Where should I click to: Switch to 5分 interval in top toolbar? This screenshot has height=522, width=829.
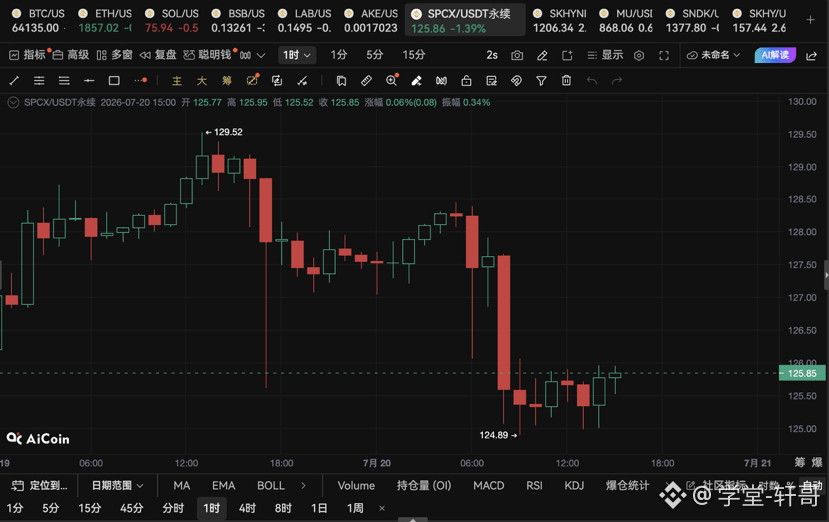[x=374, y=54]
